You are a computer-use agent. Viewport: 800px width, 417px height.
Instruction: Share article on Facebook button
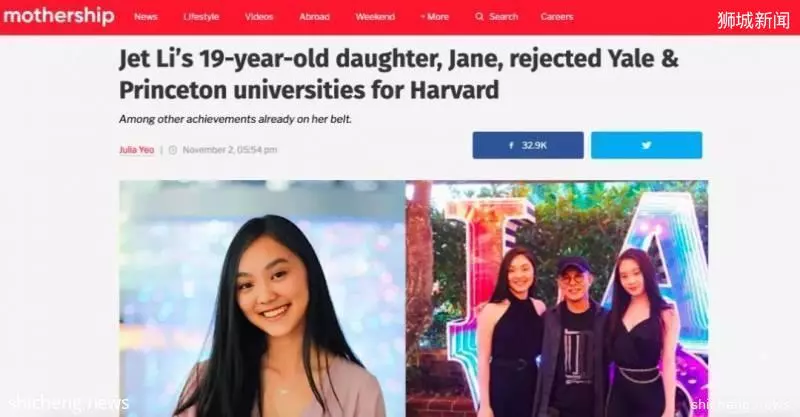click(x=528, y=145)
